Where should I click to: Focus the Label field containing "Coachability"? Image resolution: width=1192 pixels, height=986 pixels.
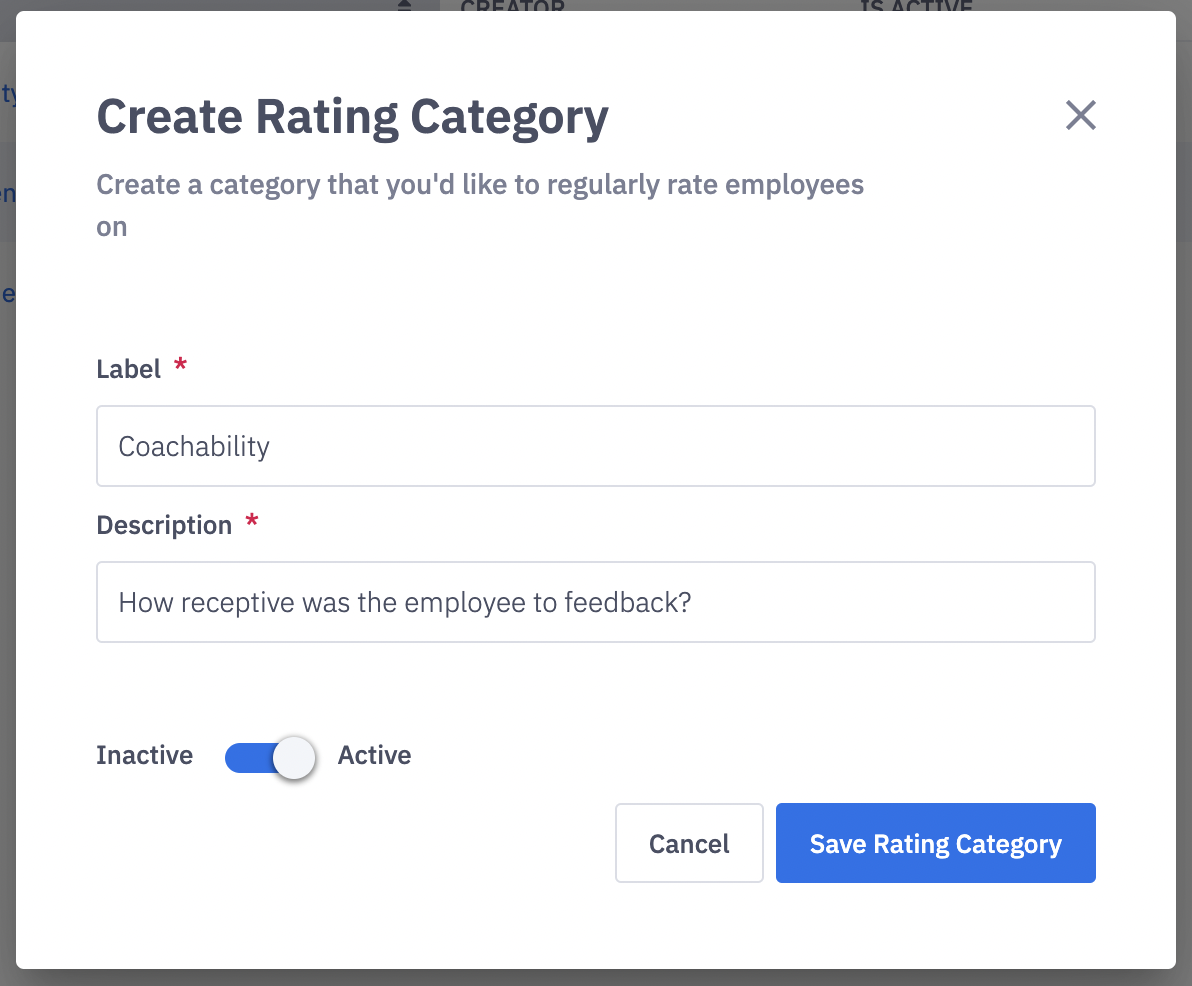pos(595,446)
